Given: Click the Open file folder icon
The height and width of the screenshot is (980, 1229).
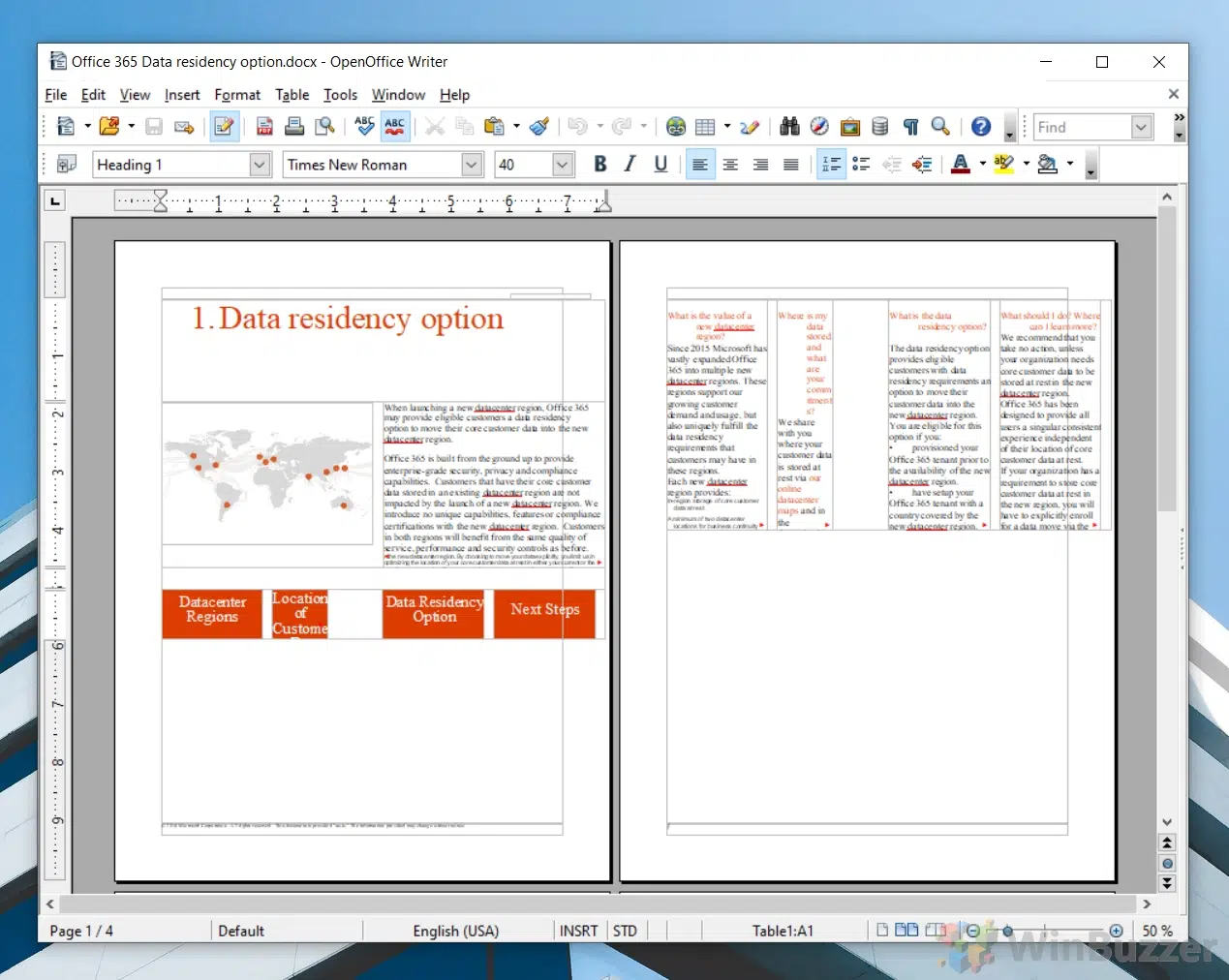Looking at the screenshot, I should tap(109, 126).
